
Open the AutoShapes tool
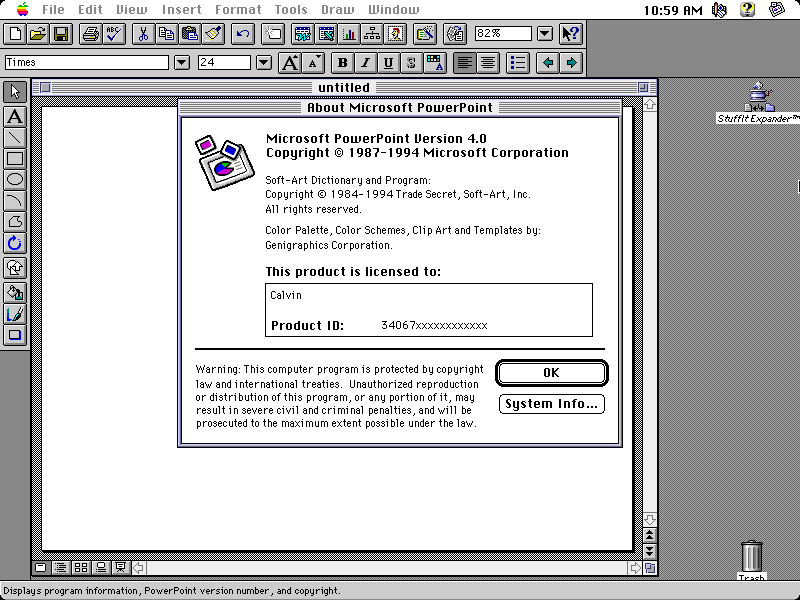pyautogui.click(x=15, y=267)
